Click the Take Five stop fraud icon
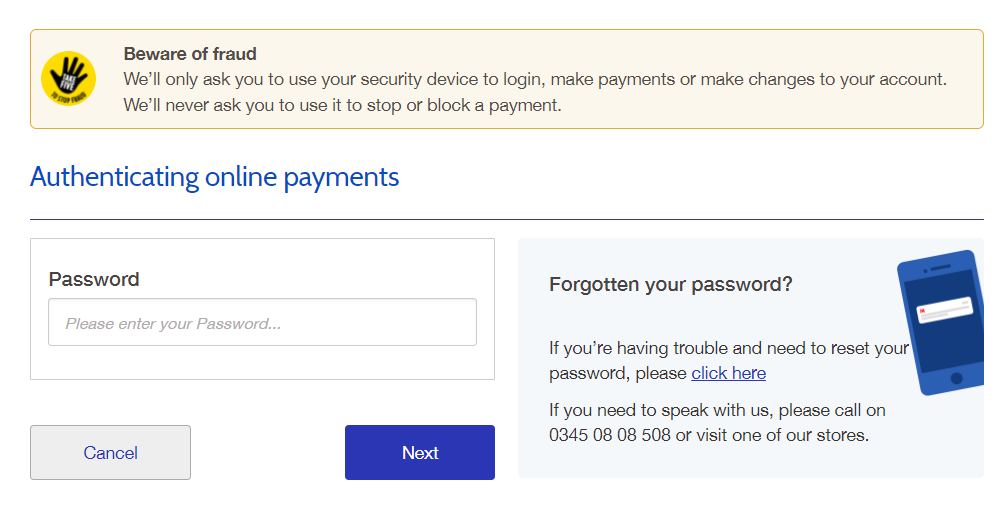 (x=68, y=78)
